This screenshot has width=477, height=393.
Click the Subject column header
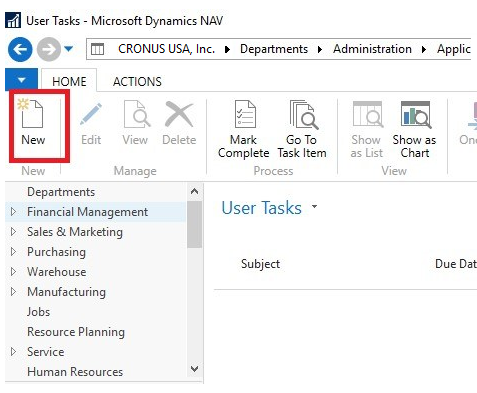pyautogui.click(x=260, y=264)
